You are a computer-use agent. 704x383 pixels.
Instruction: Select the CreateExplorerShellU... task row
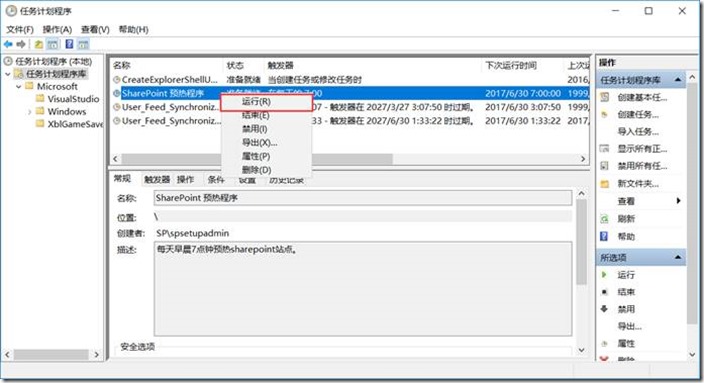(x=350, y=79)
